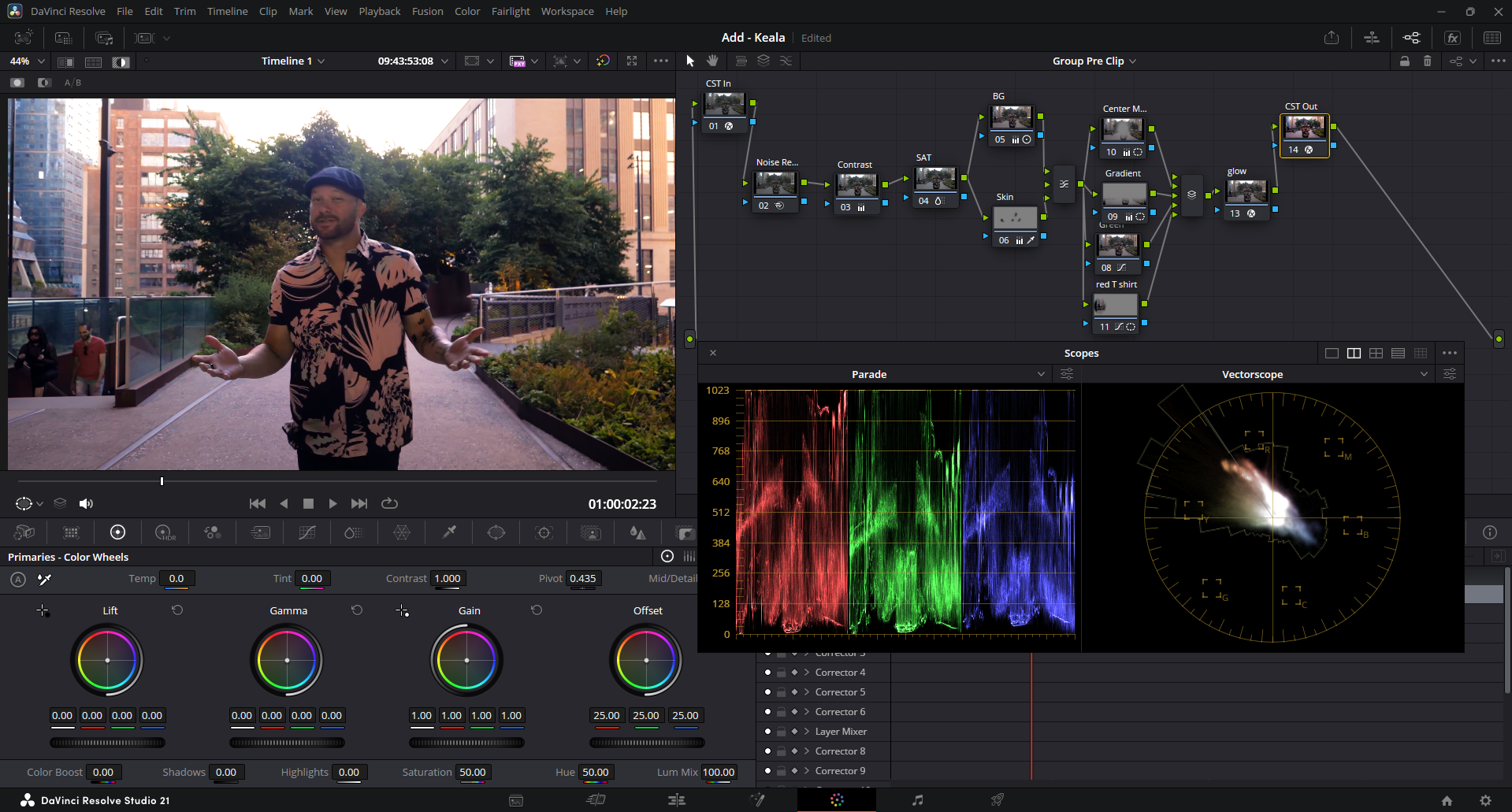Toggle visibility dot for Corrector 4

coord(767,673)
